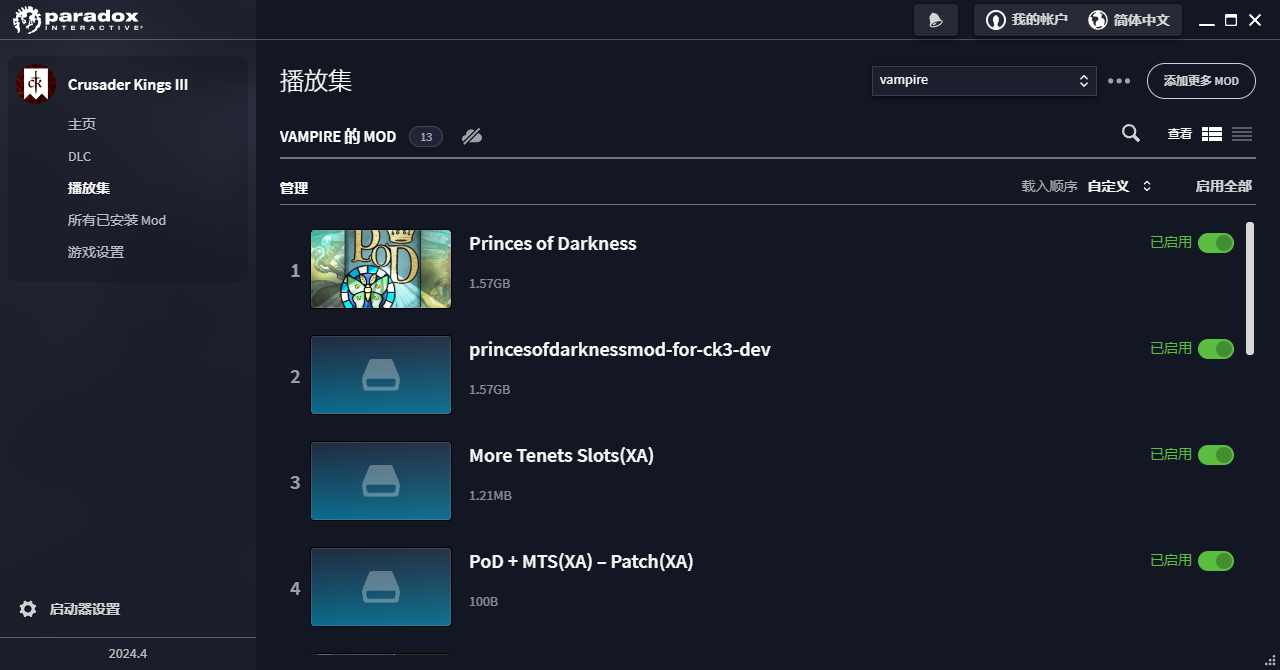Click the Princes of Darkness title
Image resolution: width=1280 pixels, height=670 pixels.
point(553,243)
